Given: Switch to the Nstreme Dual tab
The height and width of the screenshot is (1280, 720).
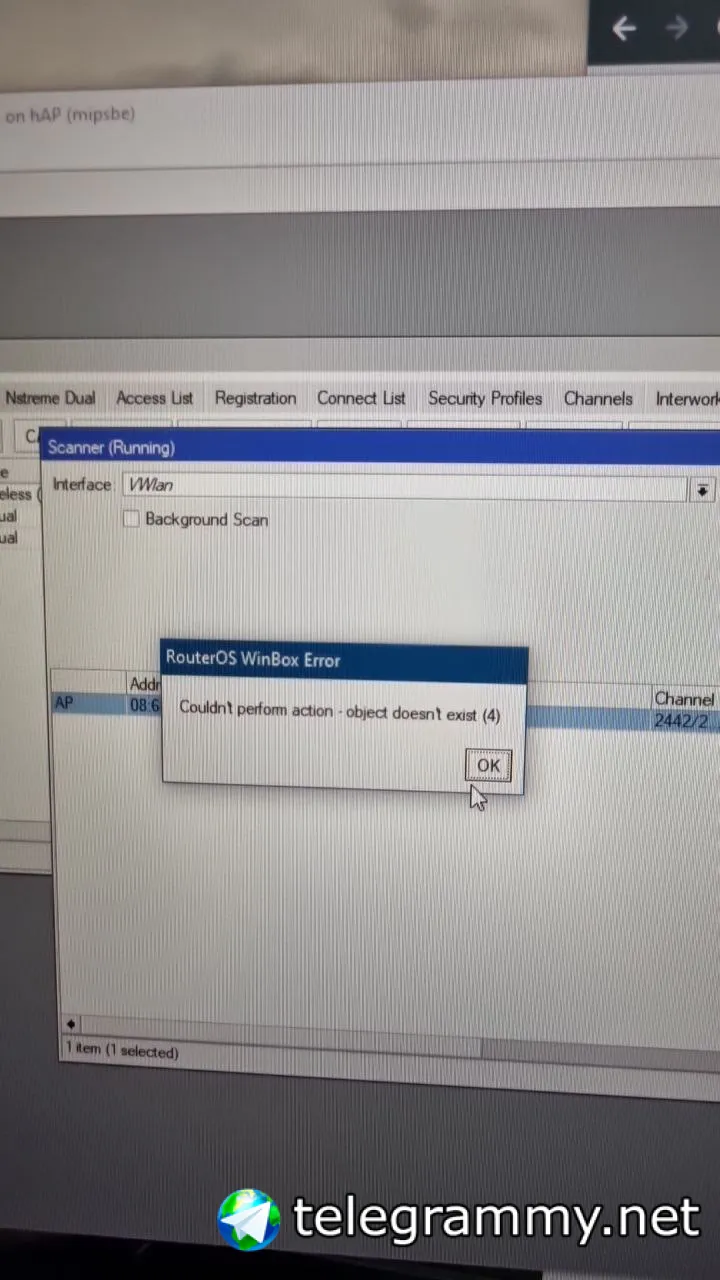Looking at the screenshot, I should (x=50, y=398).
